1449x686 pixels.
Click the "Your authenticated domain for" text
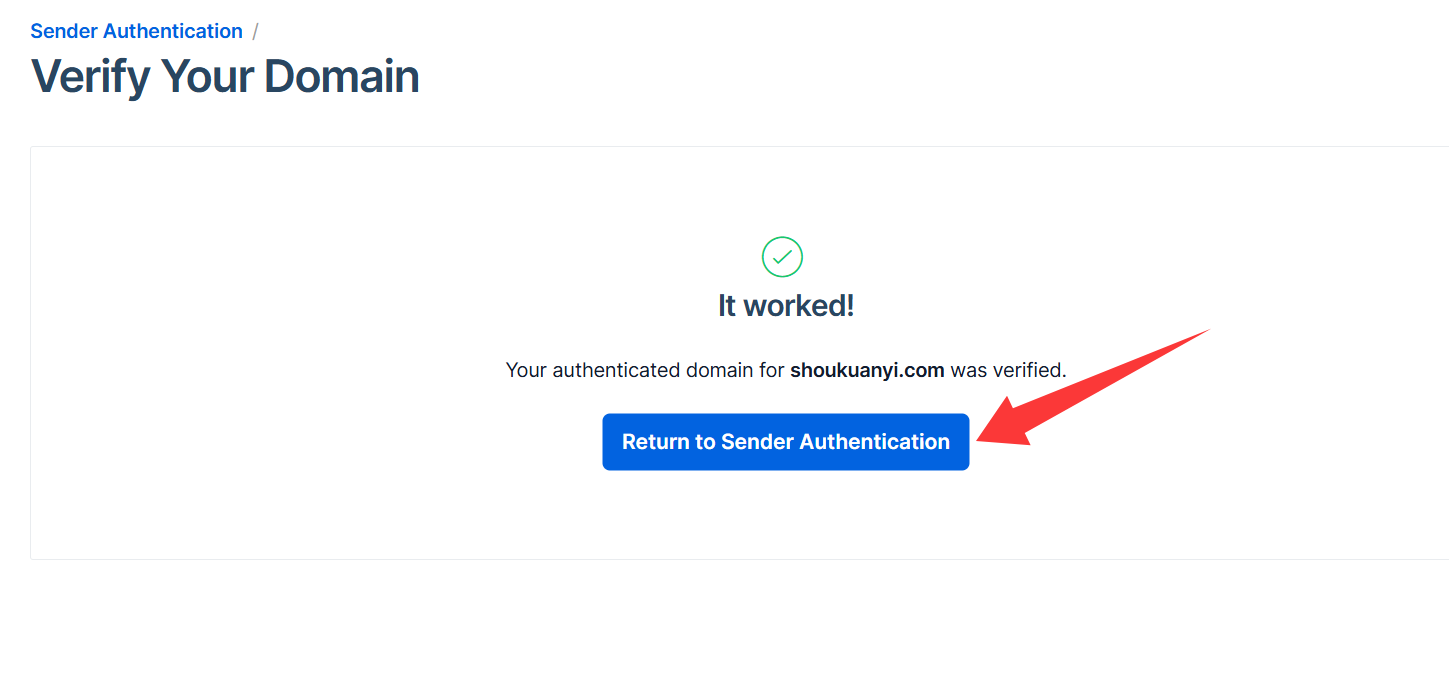pos(645,370)
